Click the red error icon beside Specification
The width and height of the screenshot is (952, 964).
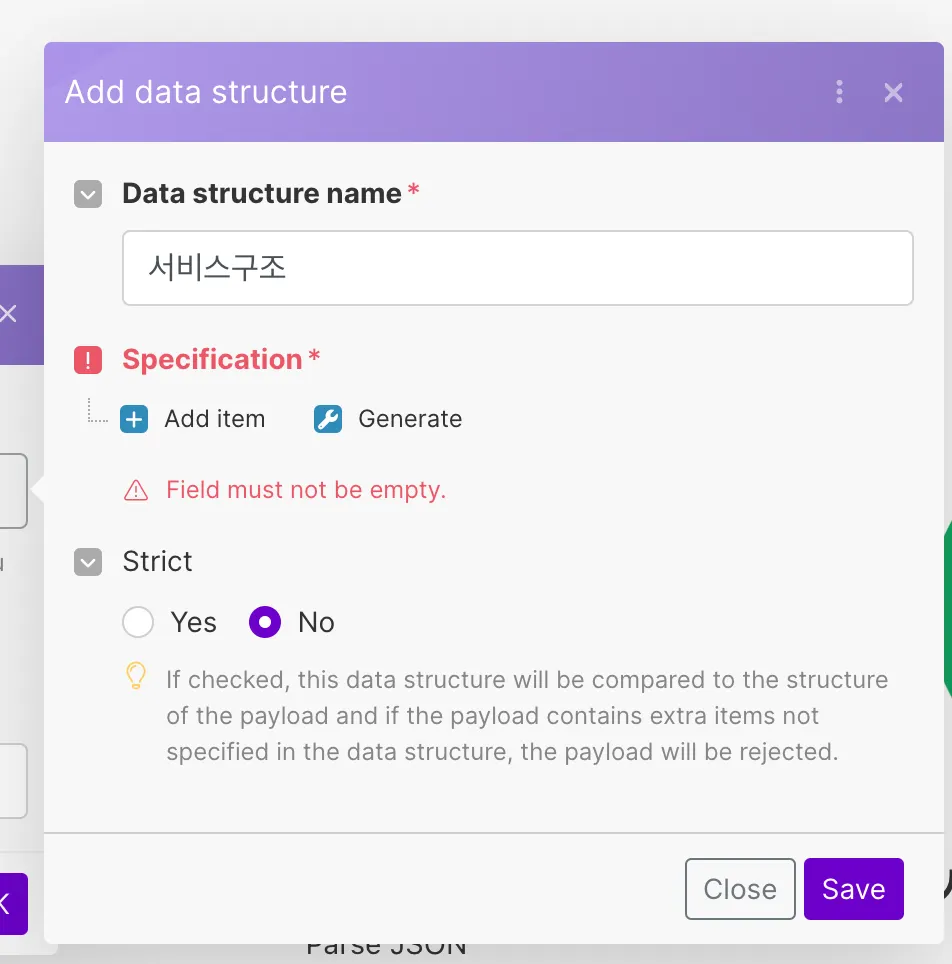coord(88,360)
